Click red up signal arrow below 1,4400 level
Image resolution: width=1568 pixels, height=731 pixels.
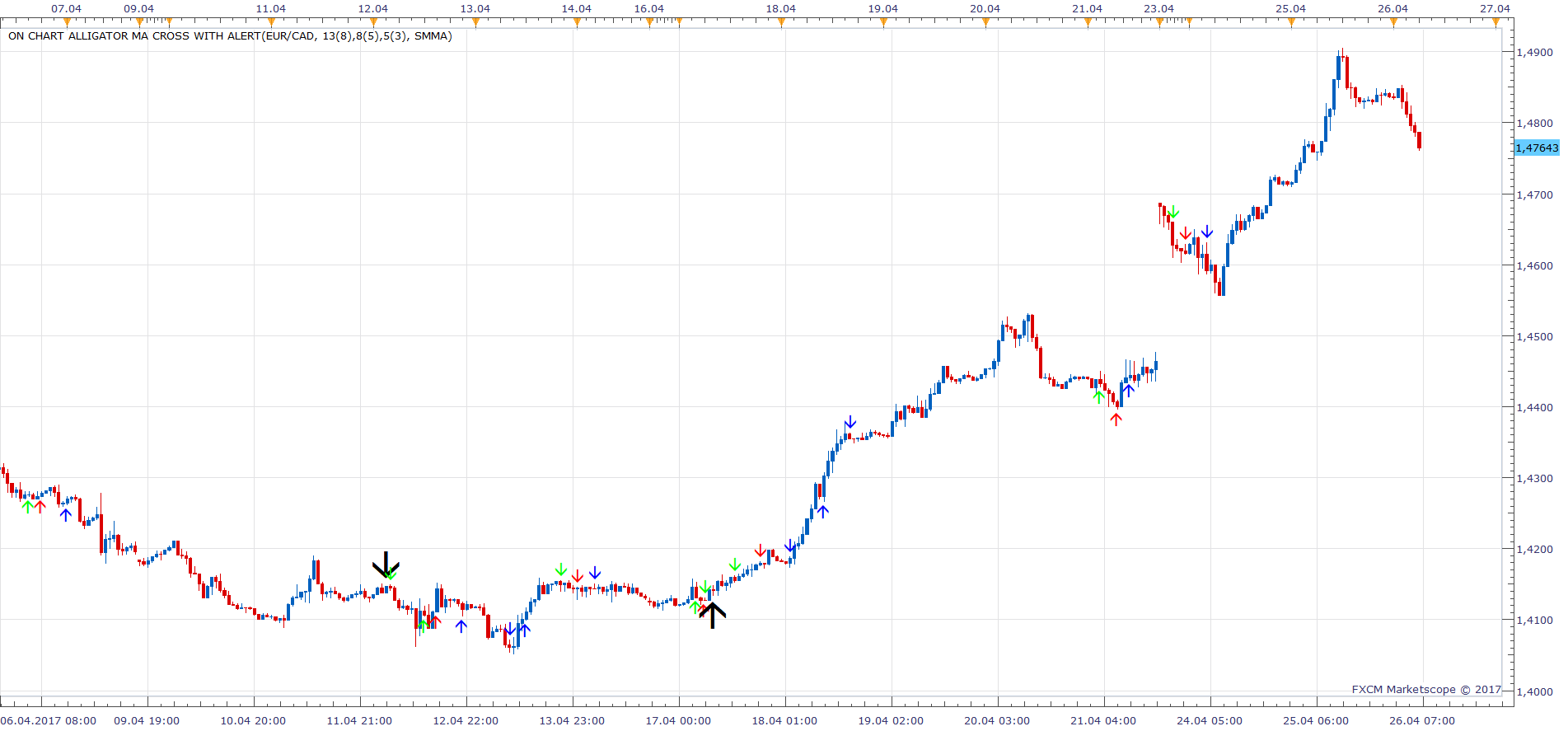click(1116, 419)
